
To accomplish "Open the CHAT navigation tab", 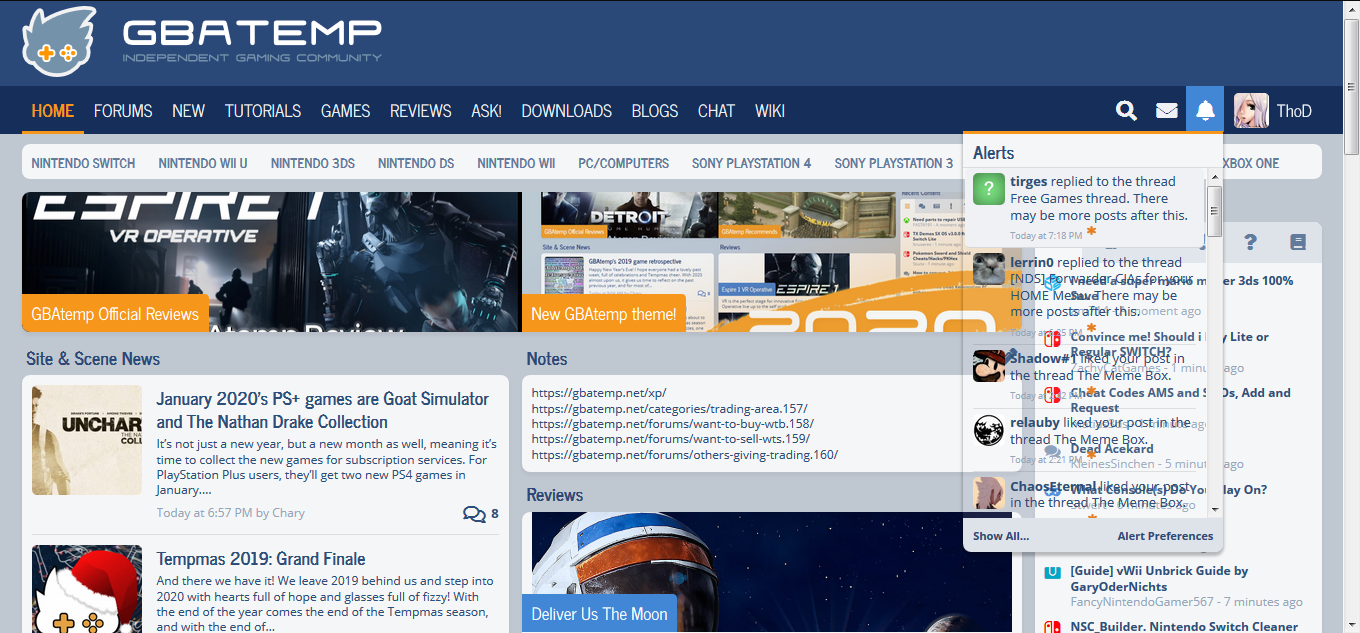I will [x=716, y=111].
